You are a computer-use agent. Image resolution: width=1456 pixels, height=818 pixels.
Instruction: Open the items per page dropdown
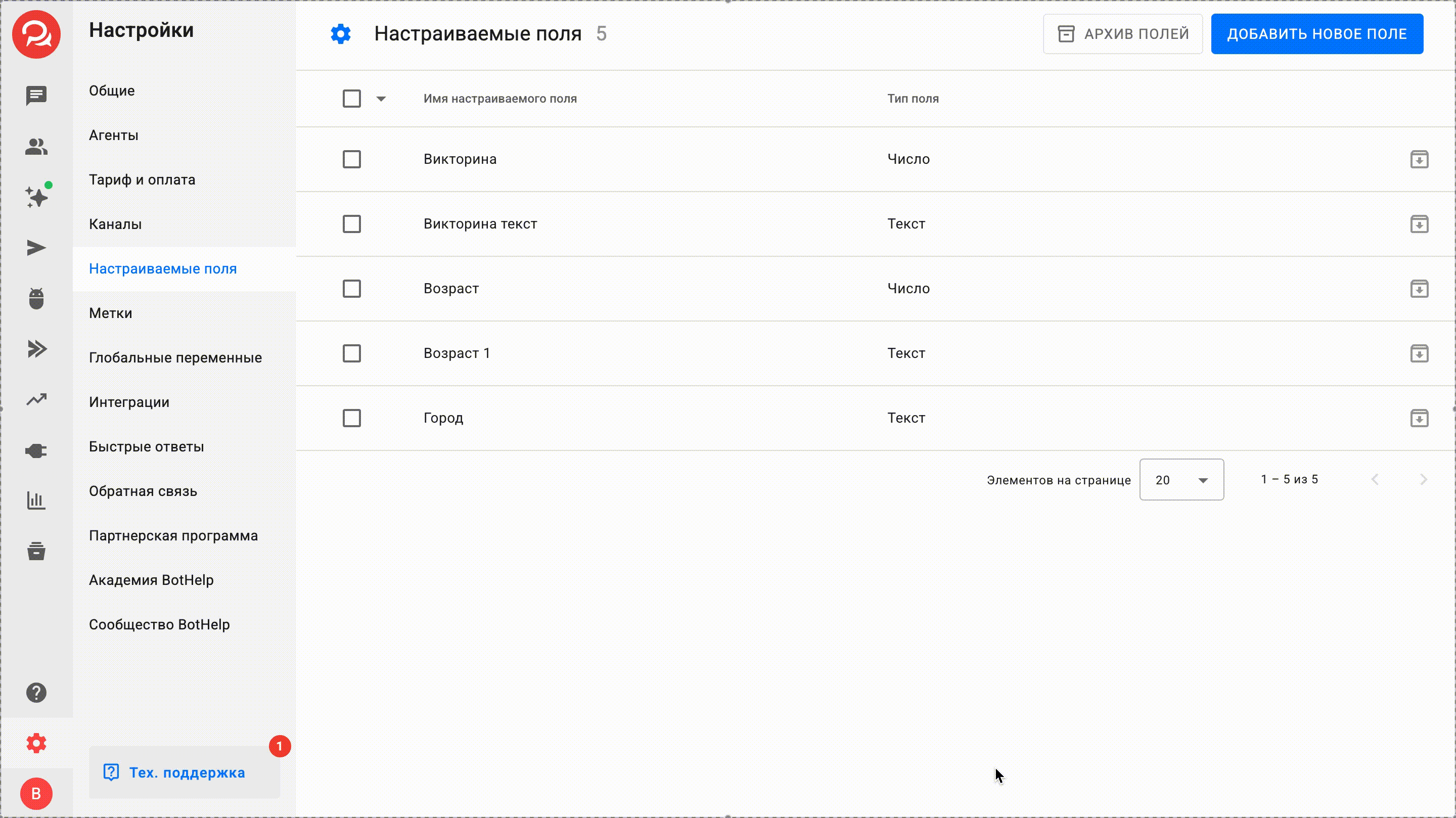pos(1181,479)
